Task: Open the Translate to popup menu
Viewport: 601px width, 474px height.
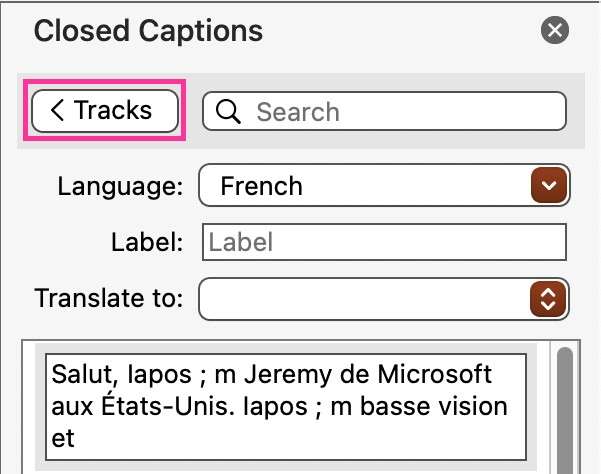Action: pyautogui.click(x=384, y=299)
